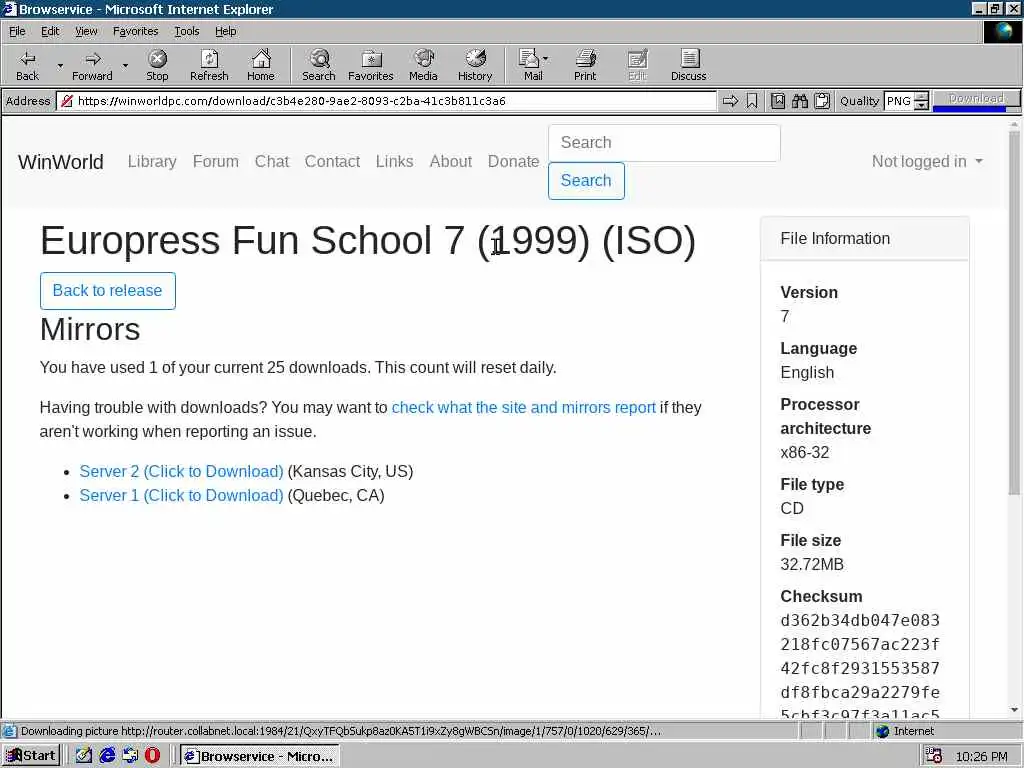
Task: Download from Server 2 (Kansas City) link
Action: pyautogui.click(x=182, y=472)
